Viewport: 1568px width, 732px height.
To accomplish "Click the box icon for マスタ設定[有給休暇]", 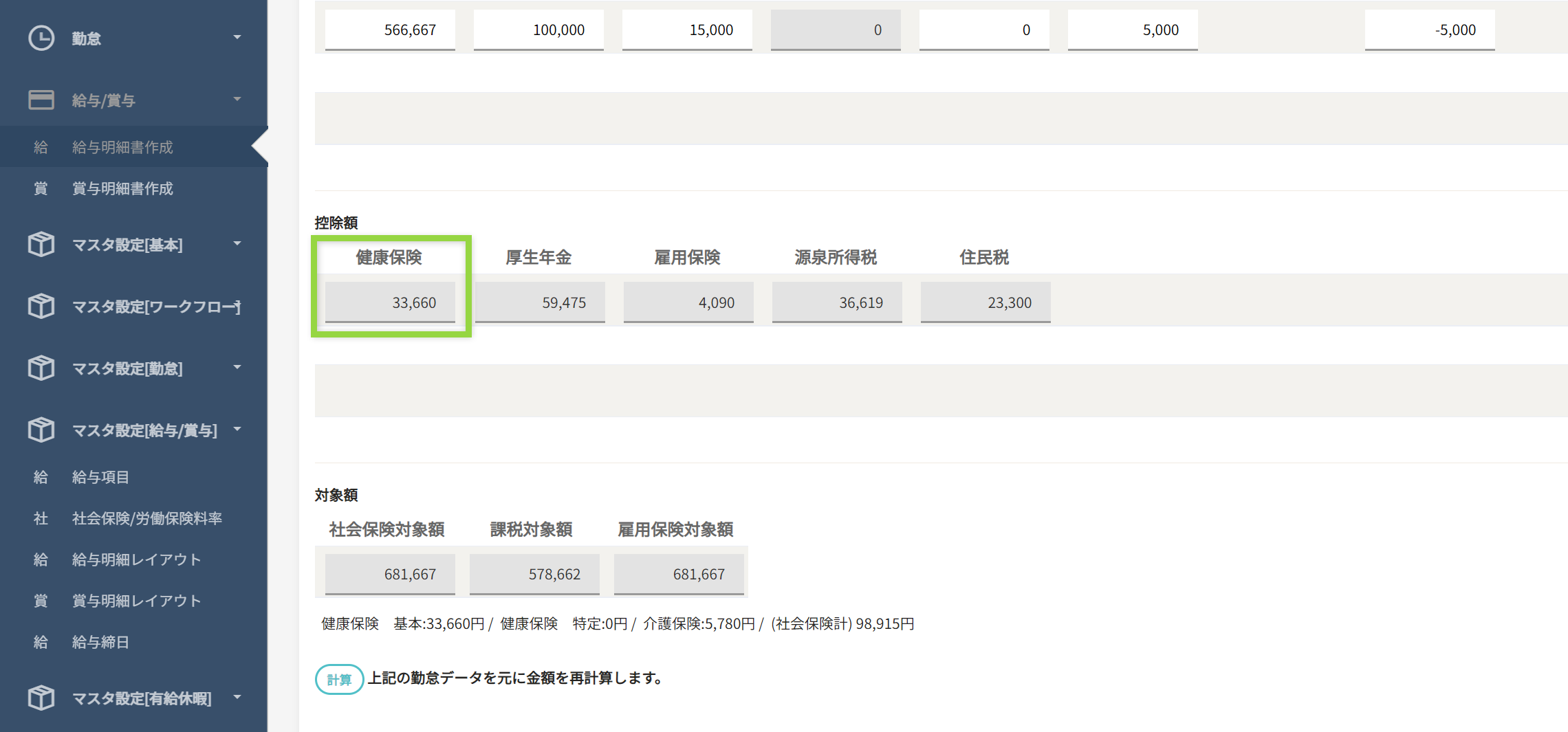I will click(x=41, y=698).
